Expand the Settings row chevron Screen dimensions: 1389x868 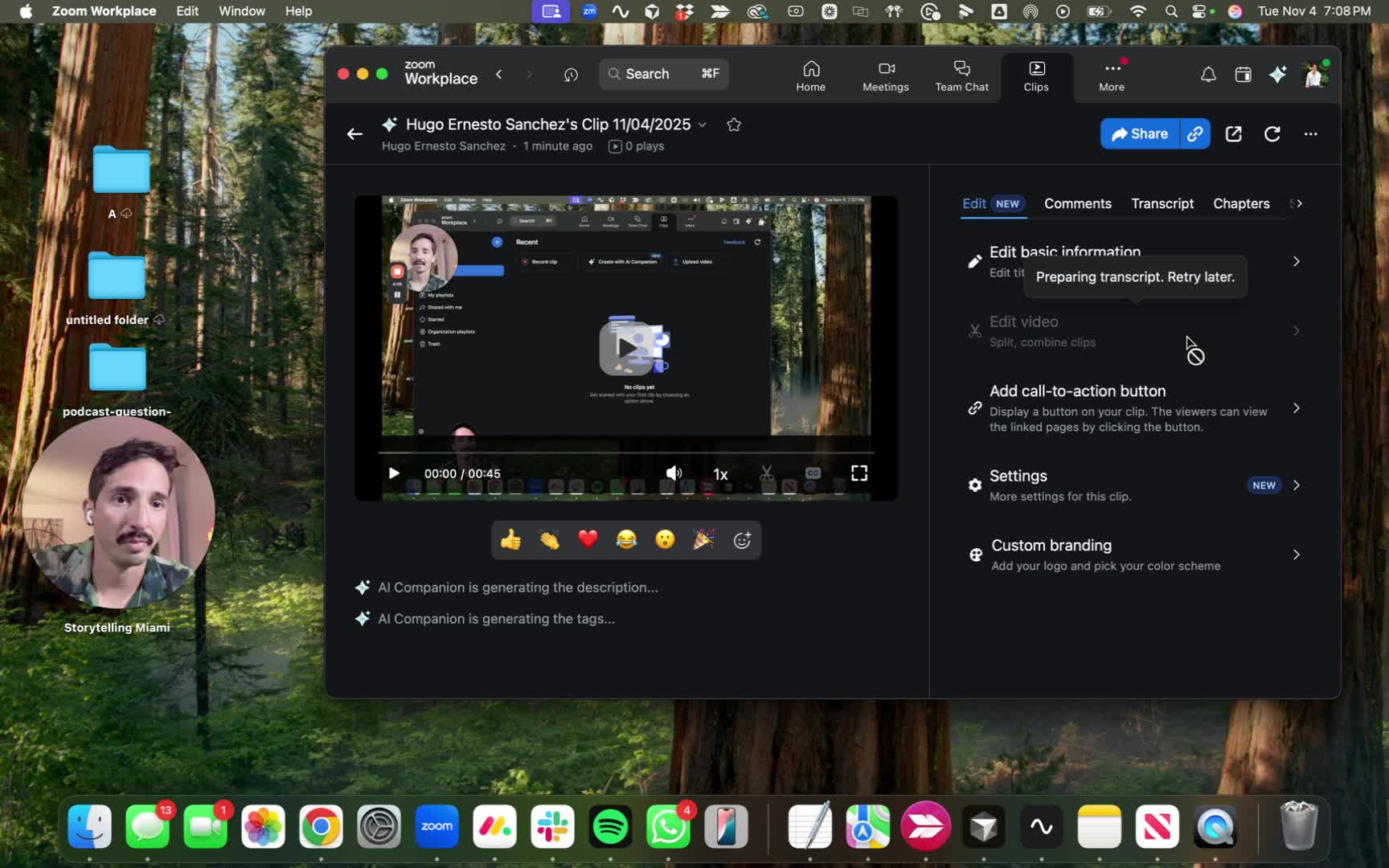[x=1296, y=485]
